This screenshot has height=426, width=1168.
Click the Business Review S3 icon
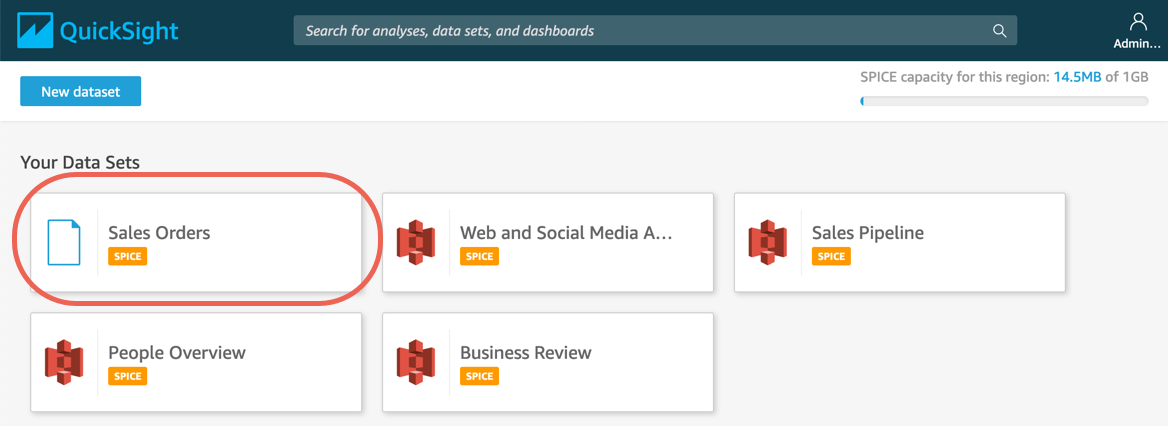click(x=416, y=362)
